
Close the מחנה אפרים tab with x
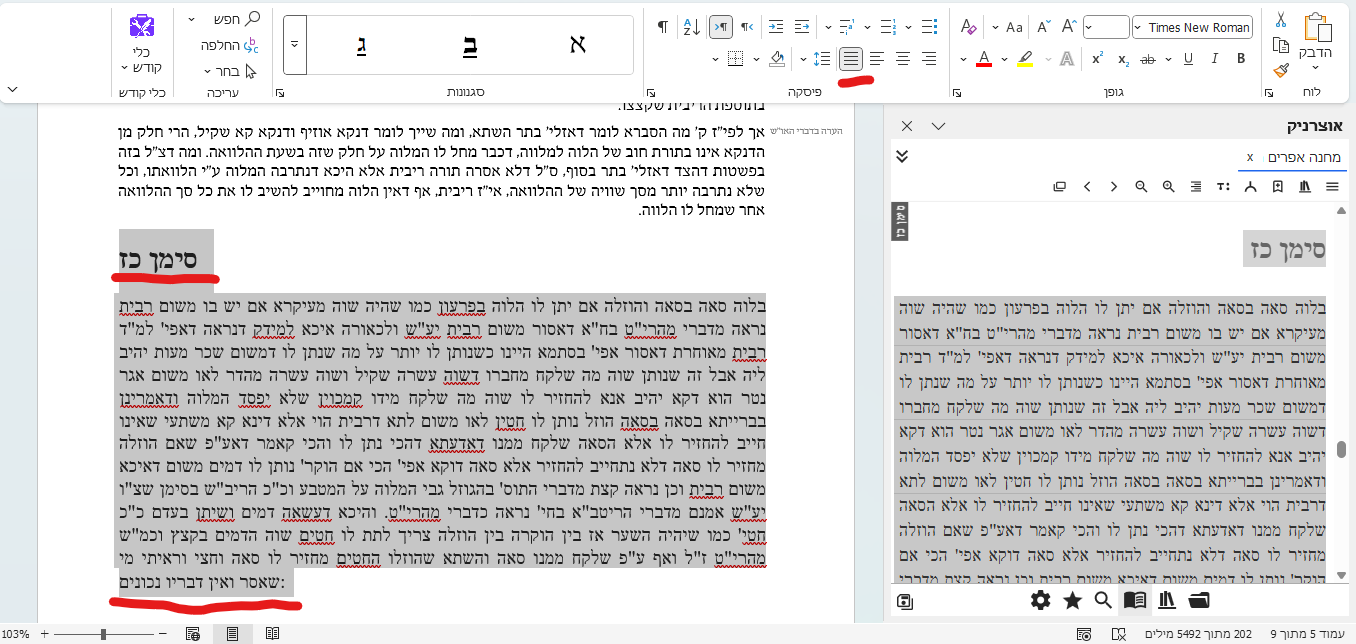[1250, 158]
